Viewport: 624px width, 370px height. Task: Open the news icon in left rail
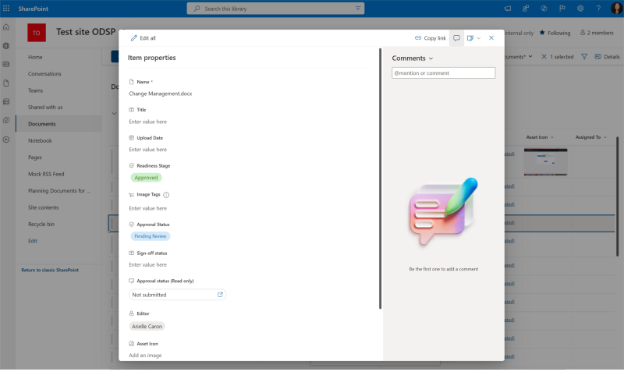6,64
